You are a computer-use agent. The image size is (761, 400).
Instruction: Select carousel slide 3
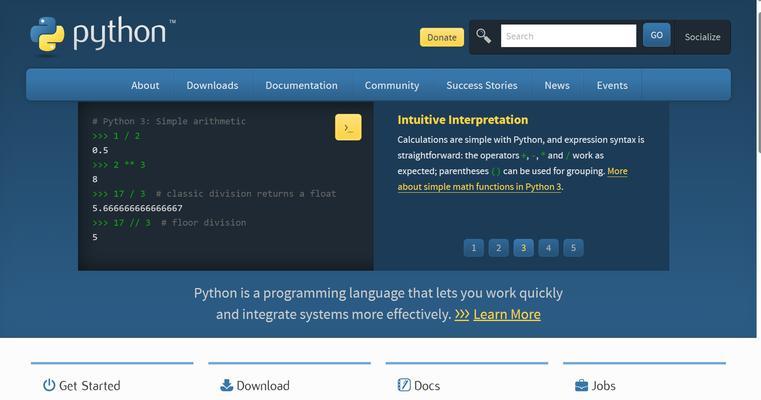coord(523,248)
